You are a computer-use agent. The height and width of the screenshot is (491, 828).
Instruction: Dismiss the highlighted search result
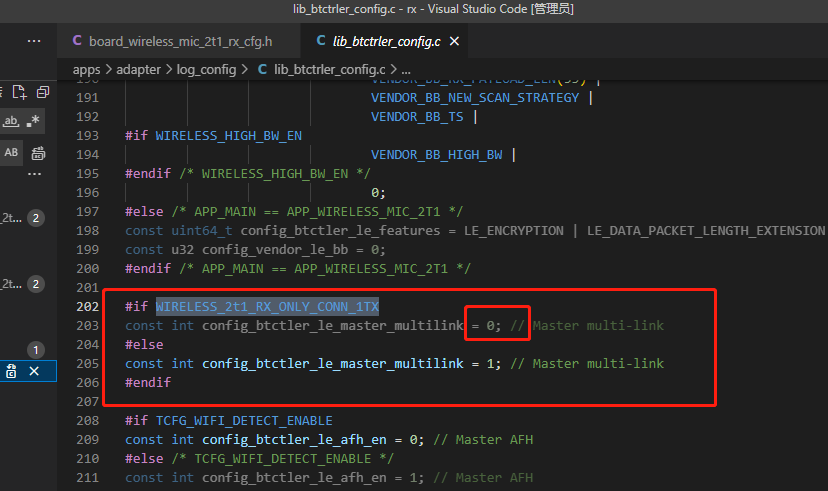pos(34,371)
